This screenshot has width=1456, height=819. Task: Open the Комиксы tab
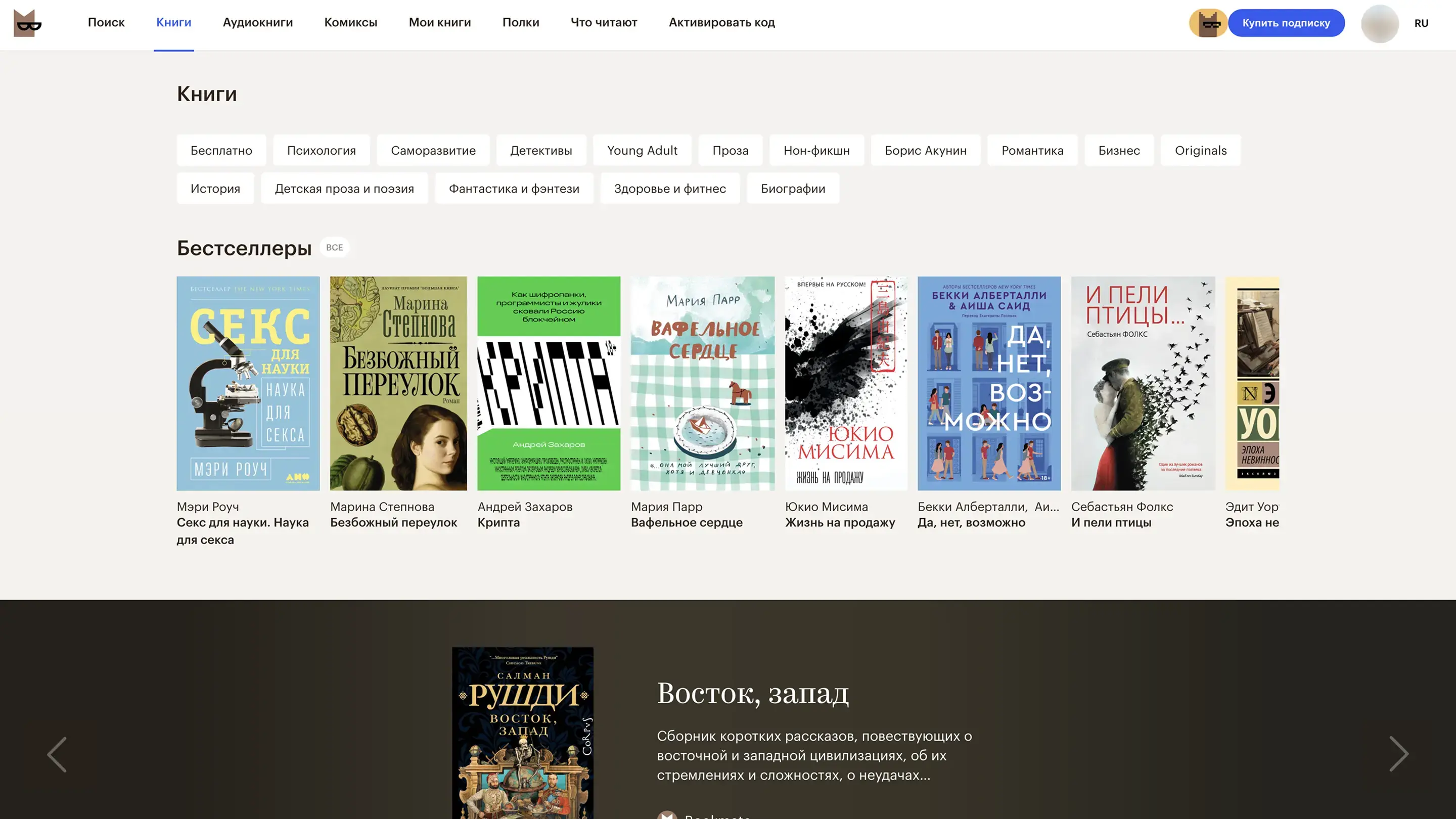point(350,23)
